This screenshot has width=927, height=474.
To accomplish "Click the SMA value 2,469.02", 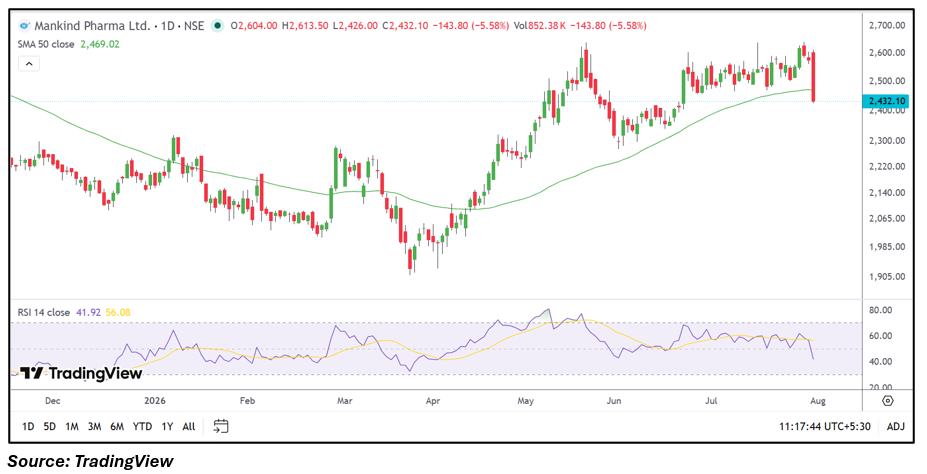I will [99, 44].
